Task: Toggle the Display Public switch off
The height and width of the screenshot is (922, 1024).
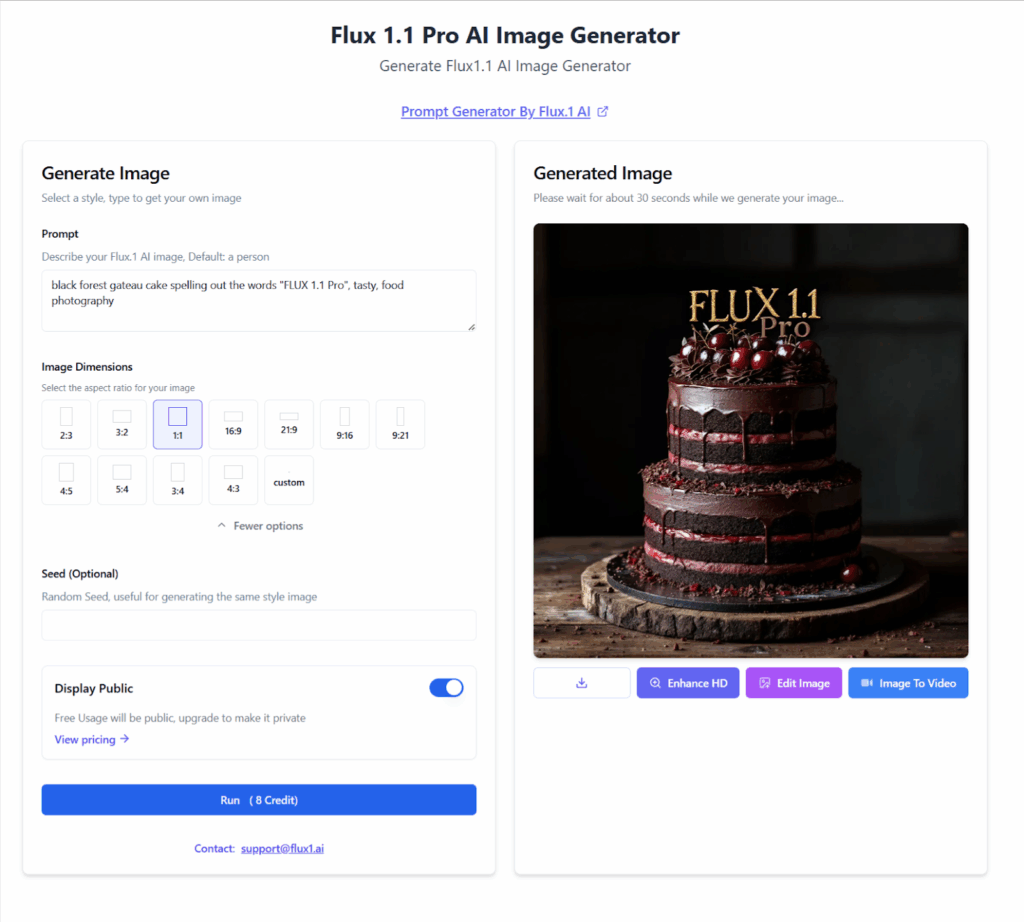Action: click(447, 688)
